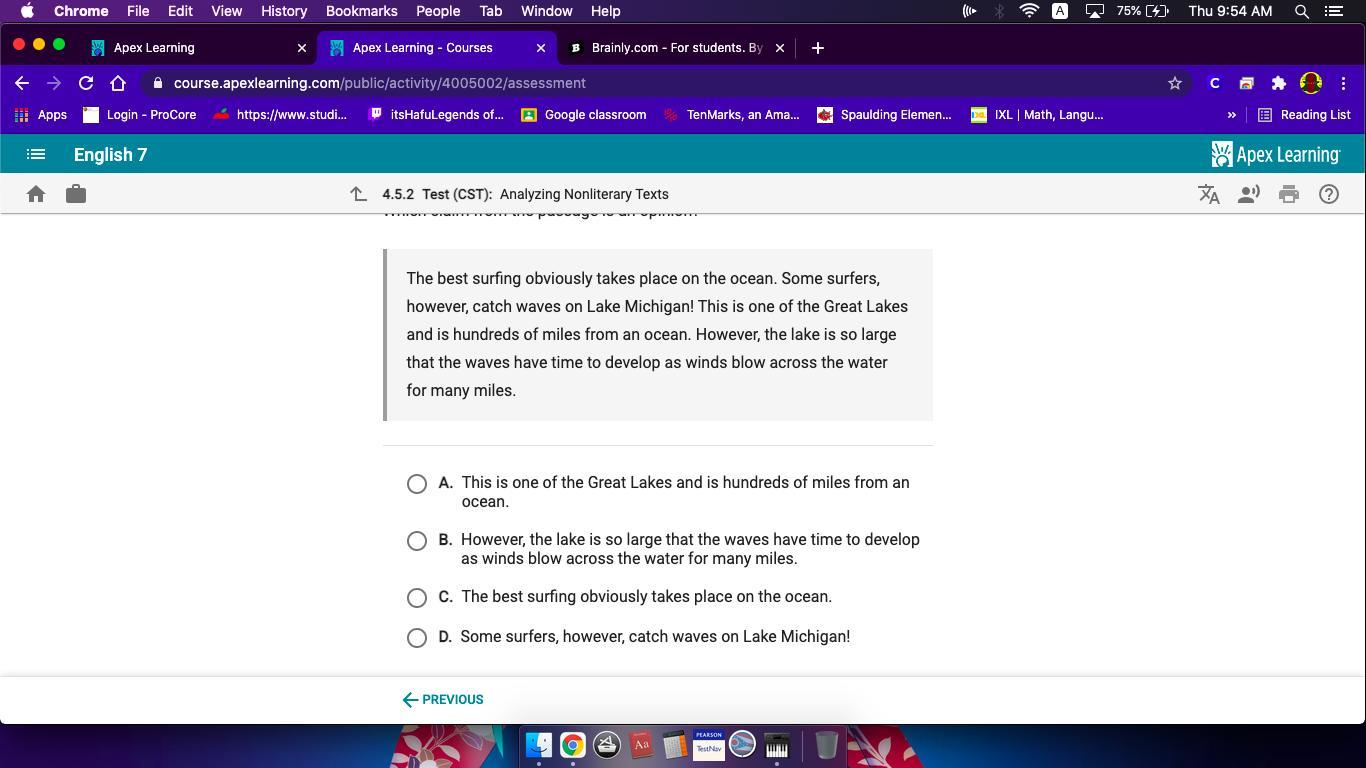
Task: Reload the current page
Action: 86,83
